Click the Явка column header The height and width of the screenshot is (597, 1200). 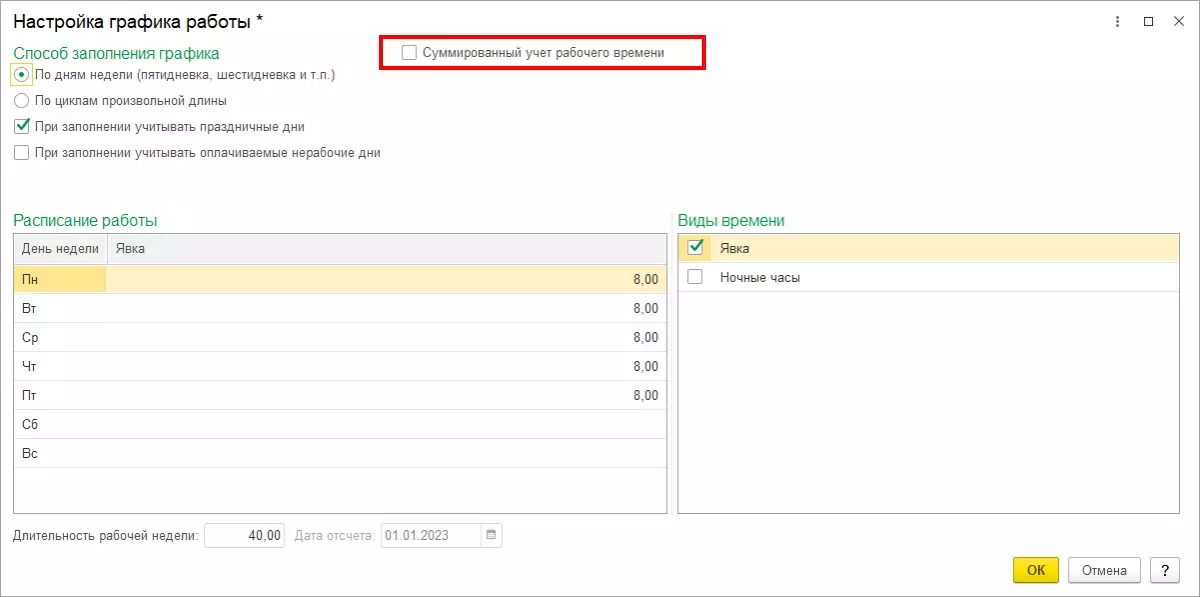pyautogui.click(x=385, y=248)
